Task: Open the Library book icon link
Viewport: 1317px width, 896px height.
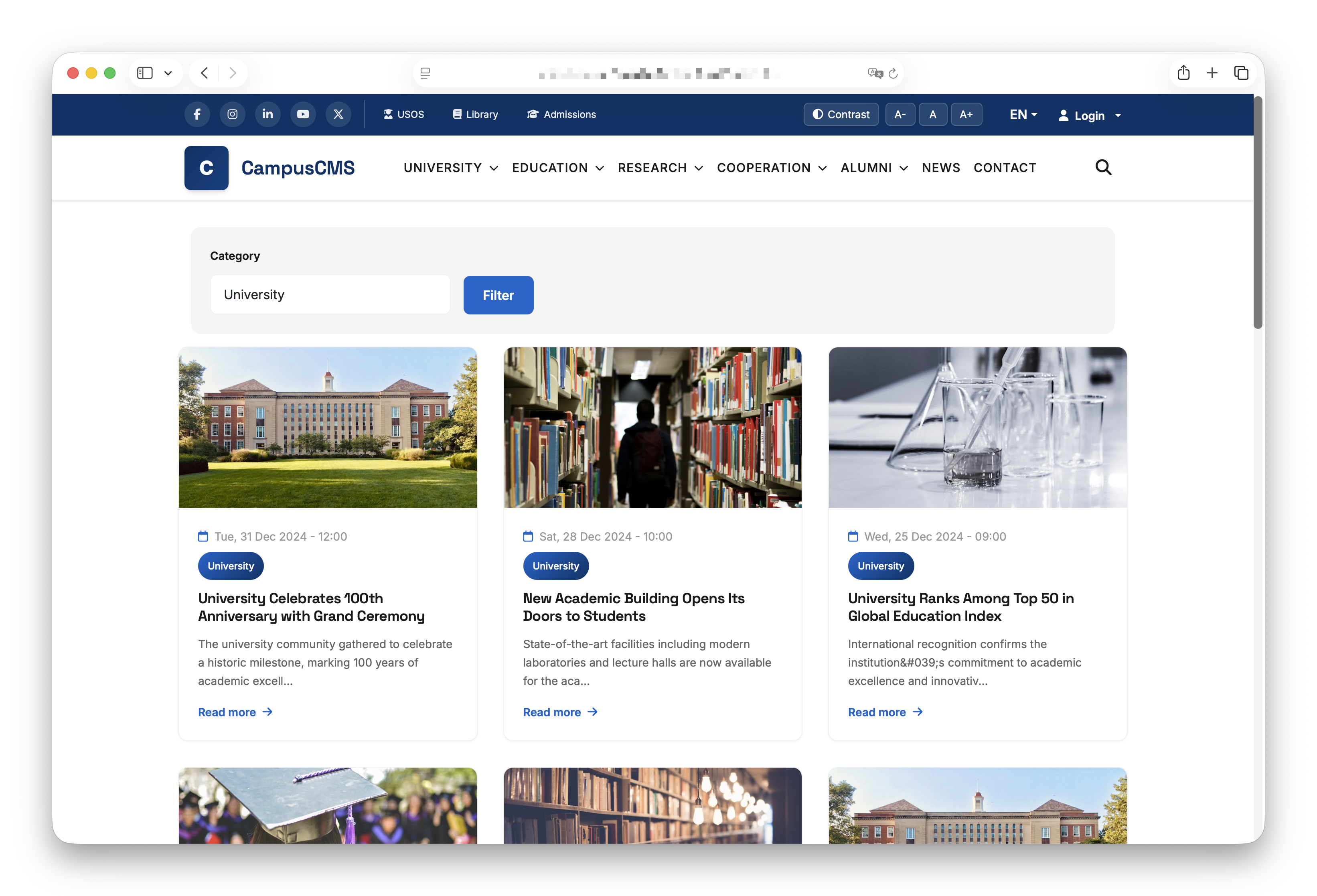Action: [x=475, y=114]
